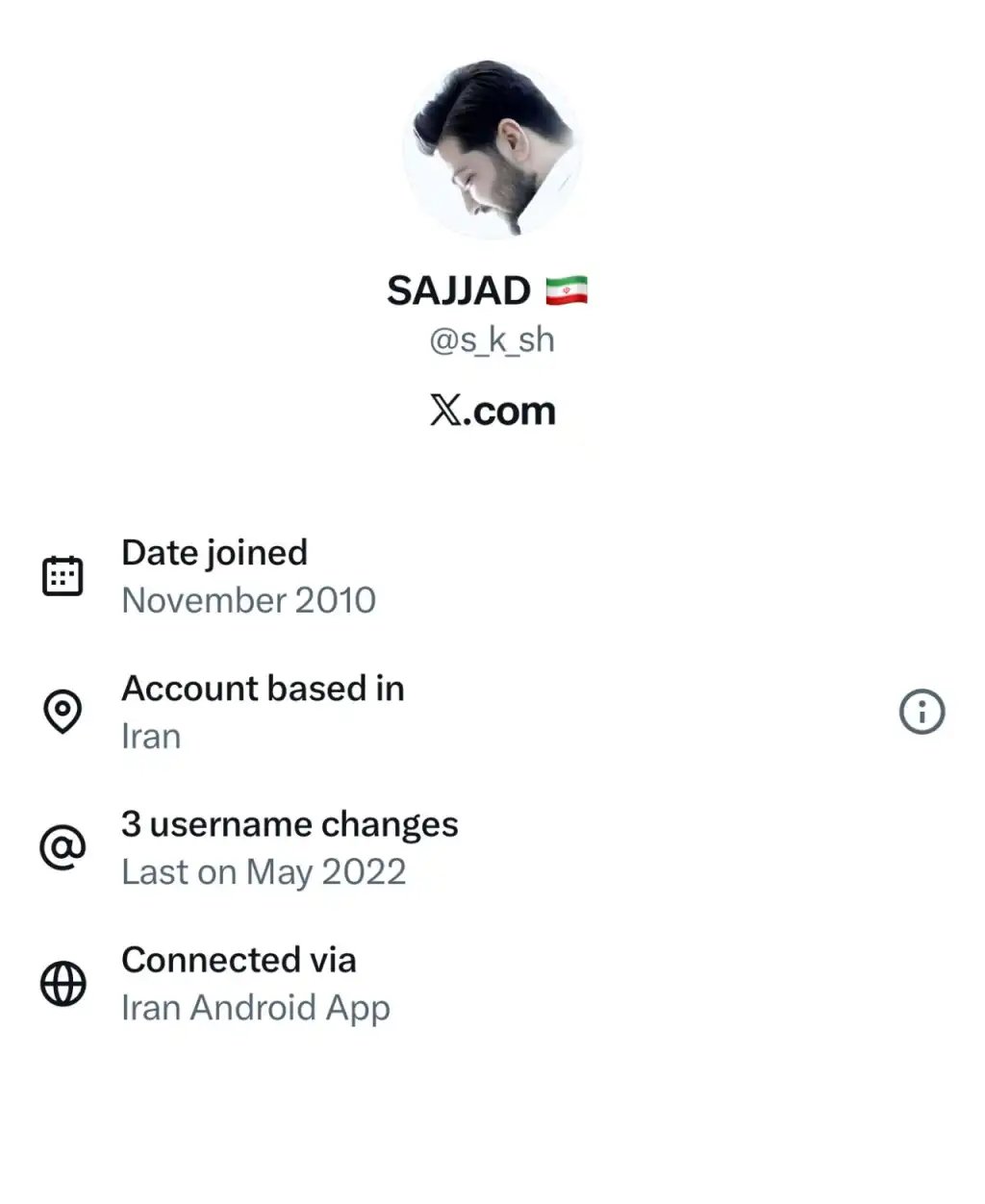Select the "Account based in" heading
The height and width of the screenshot is (1204, 985).
pyautogui.click(x=263, y=688)
